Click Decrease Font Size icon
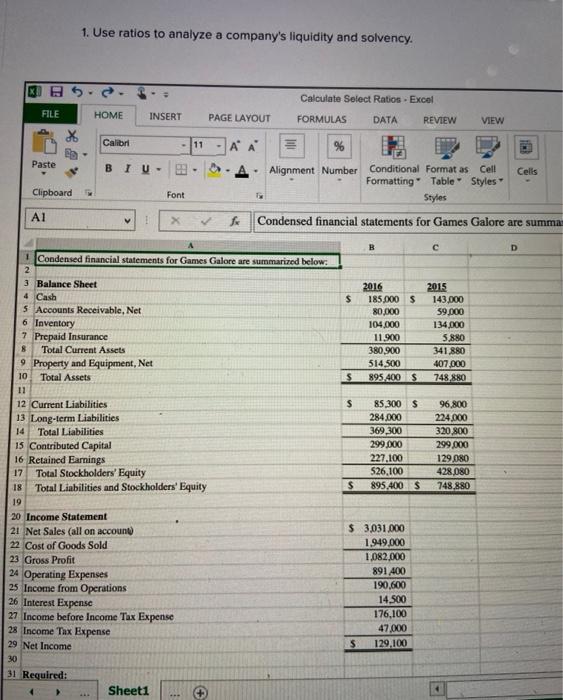563x700 pixels. click(x=252, y=146)
